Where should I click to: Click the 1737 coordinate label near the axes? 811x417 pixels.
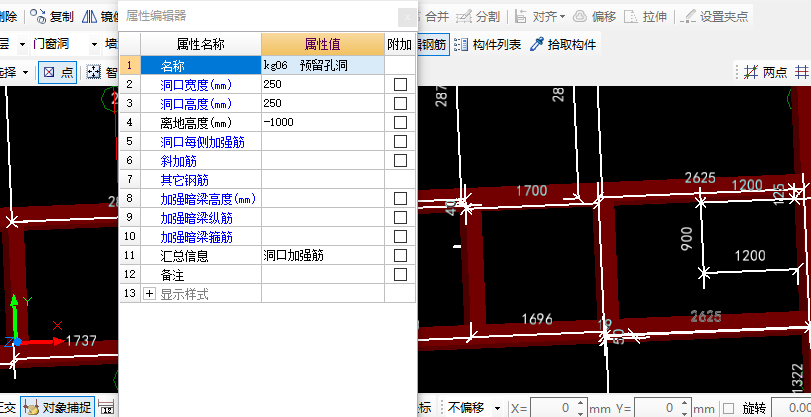click(81, 341)
